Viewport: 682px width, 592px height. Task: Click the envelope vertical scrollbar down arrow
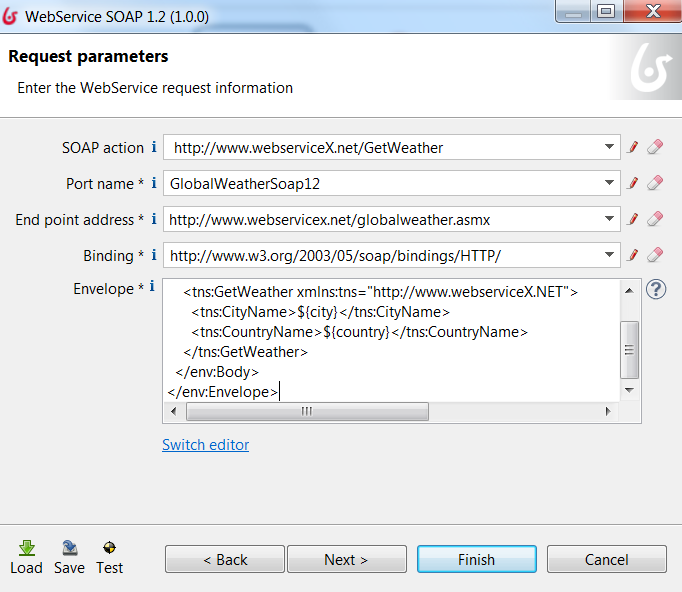tap(629, 390)
